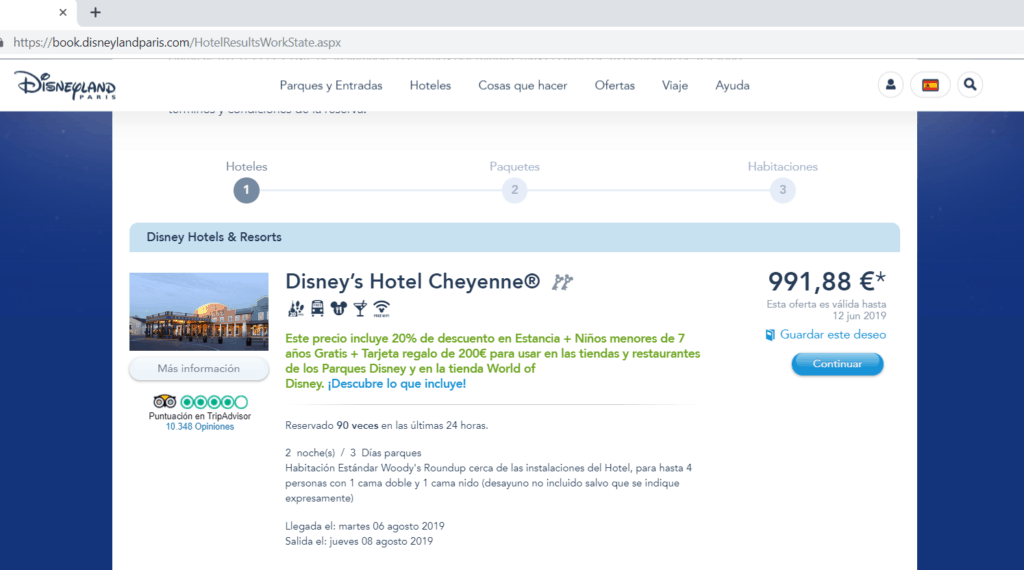1024x570 pixels.
Task: Click Guardar este deseo link
Action: click(x=833, y=335)
